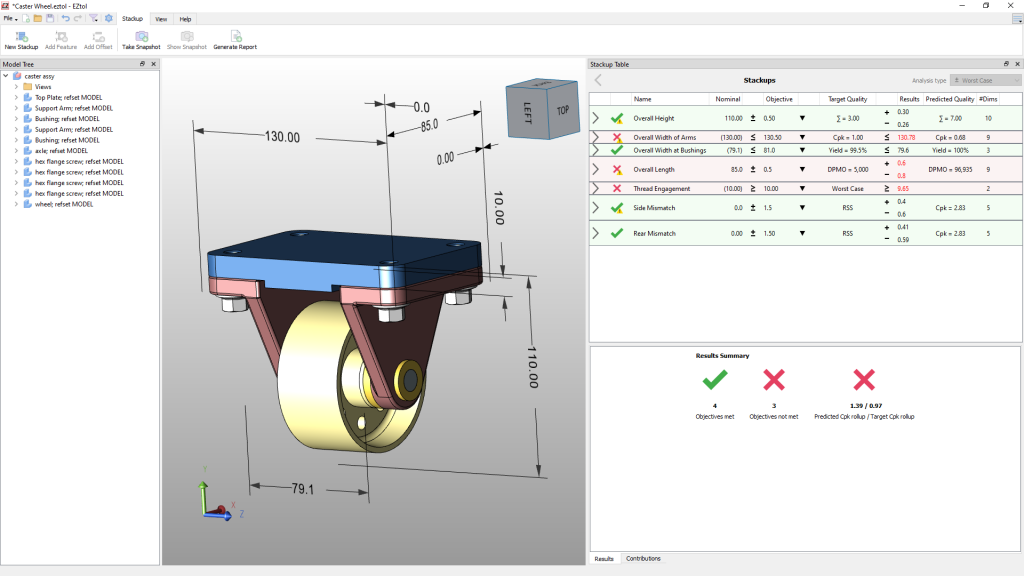Screen dimensions: 1024x576
Task: Switch to the View ribbon tab
Action: click(x=160, y=18)
